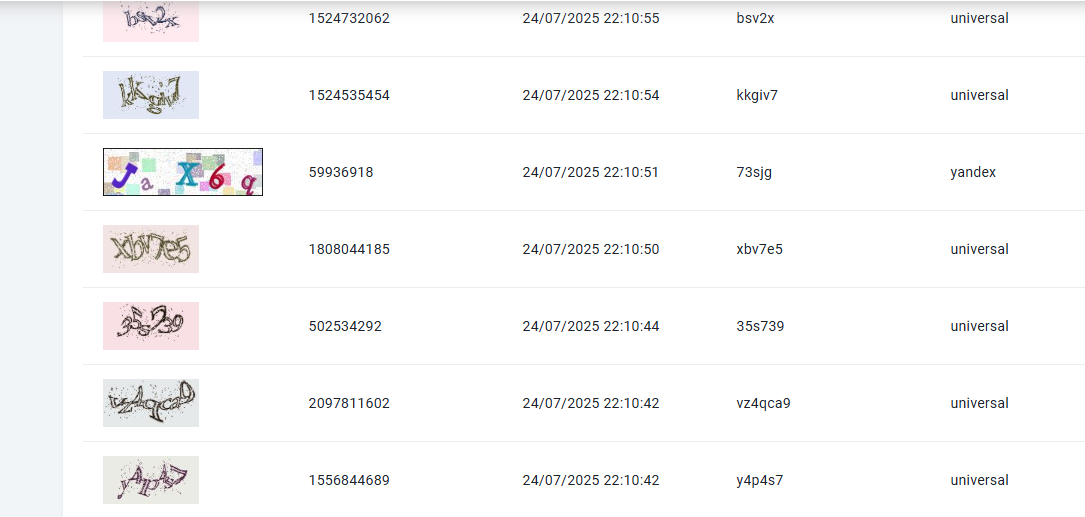Click universal type in y4p4s7 row
This screenshot has height=517, width=1085.
pyautogui.click(x=979, y=480)
